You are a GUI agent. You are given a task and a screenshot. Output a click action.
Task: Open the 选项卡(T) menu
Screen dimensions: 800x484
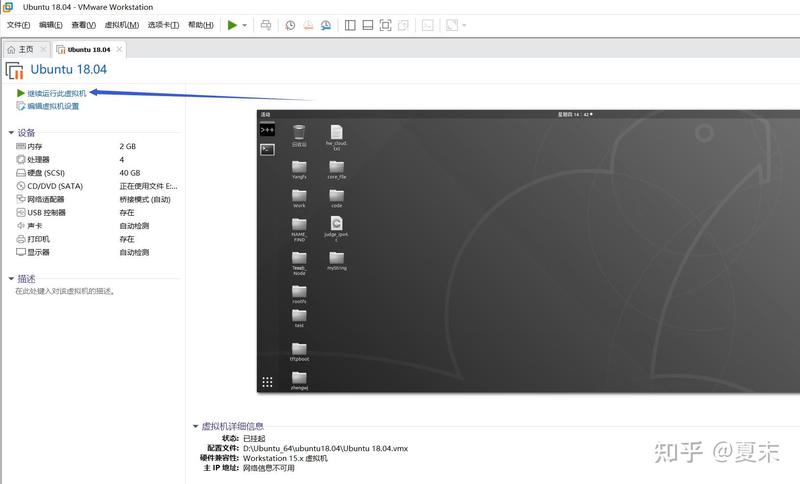tap(163, 25)
